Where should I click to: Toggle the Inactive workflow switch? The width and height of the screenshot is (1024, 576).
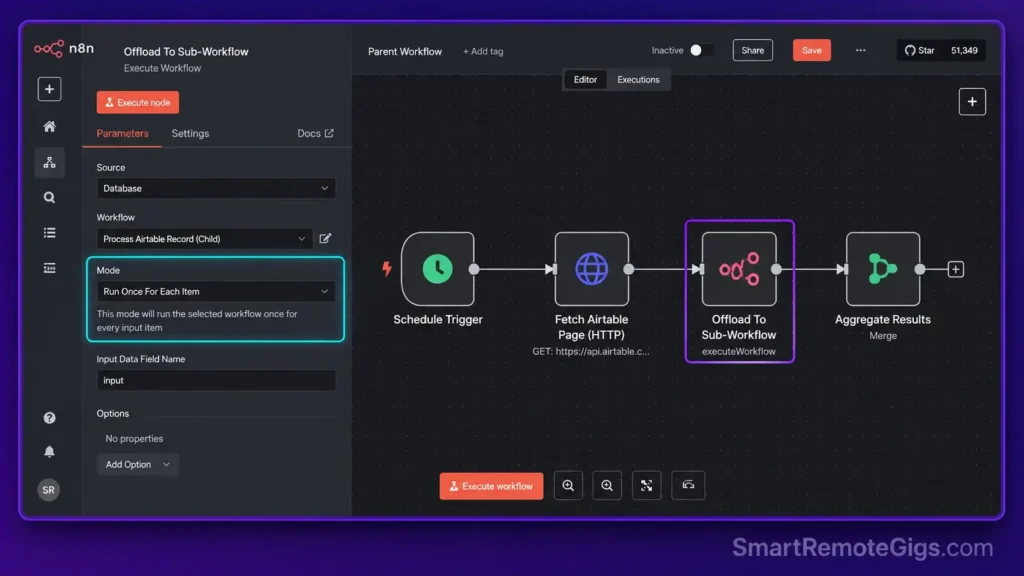pos(702,50)
